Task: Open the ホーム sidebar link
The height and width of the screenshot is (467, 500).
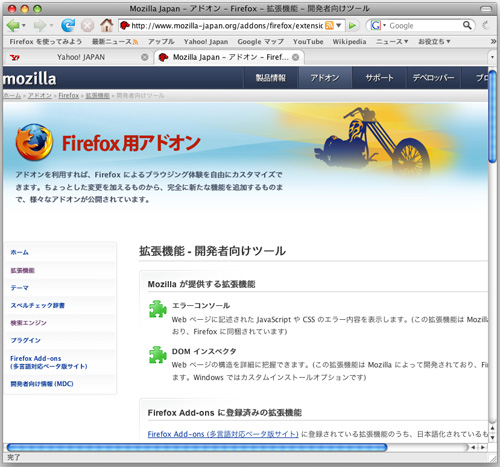Action: pos(19,252)
